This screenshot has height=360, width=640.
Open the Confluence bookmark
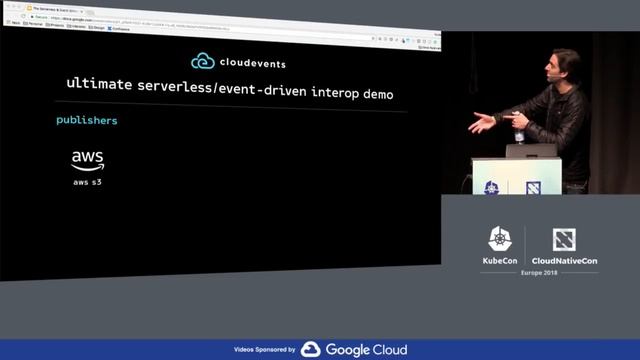[x=119, y=29]
